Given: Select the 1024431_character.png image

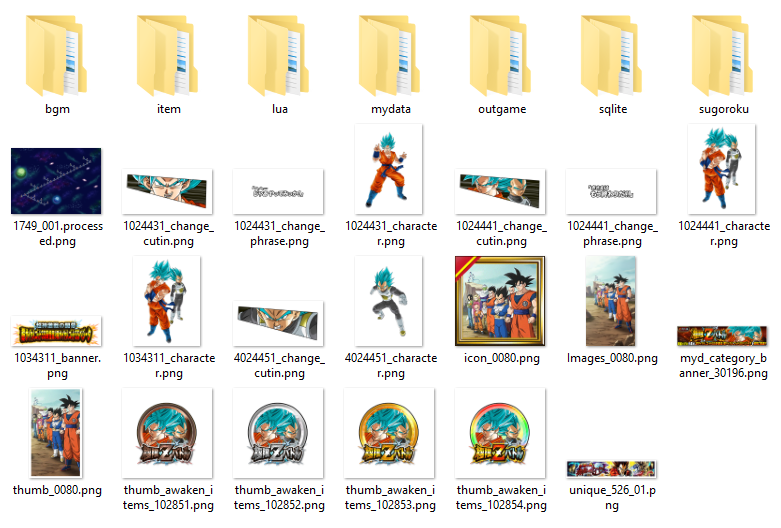Looking at the screenshot, I should (389, 169).
